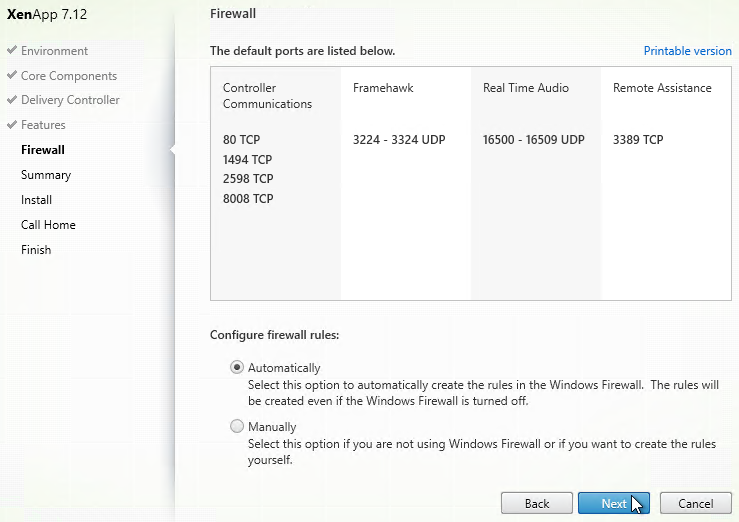Go Back to the previous step
Image resolution: width=739 pixels, height=522 pixels.
point(537,504)
